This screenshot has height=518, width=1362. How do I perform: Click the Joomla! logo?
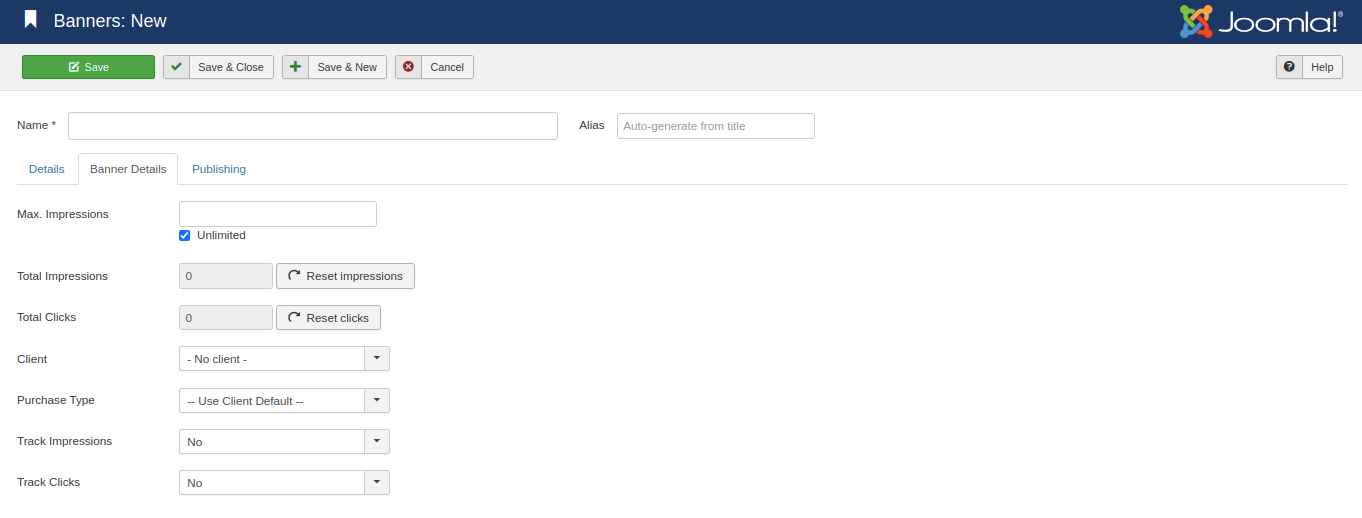click(1261, 21)
